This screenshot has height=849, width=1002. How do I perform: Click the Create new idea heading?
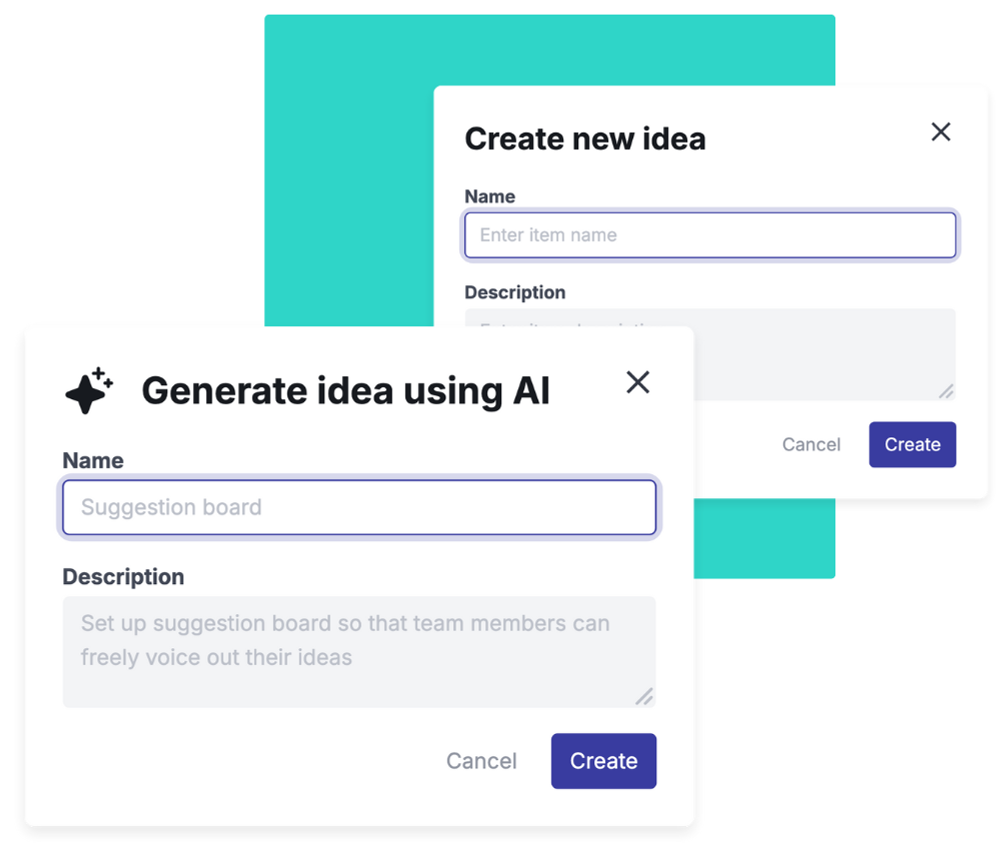click(x=585, y=139)
